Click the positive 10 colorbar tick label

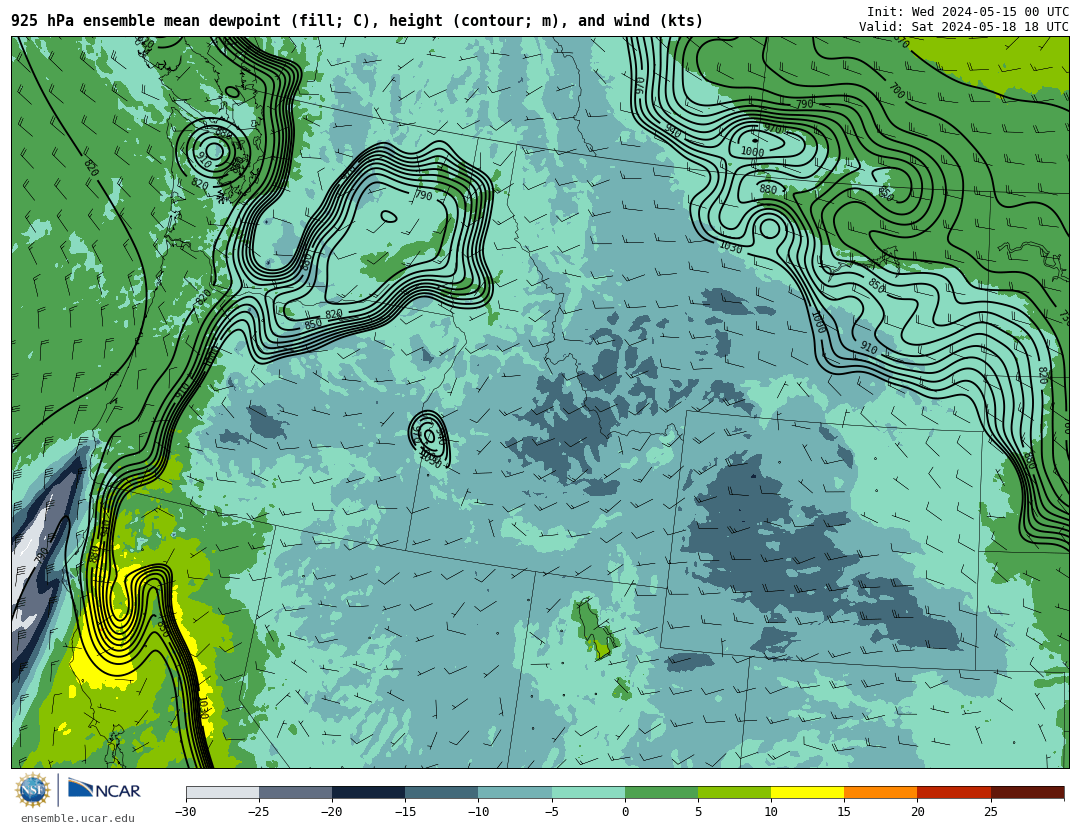[771, 812]
